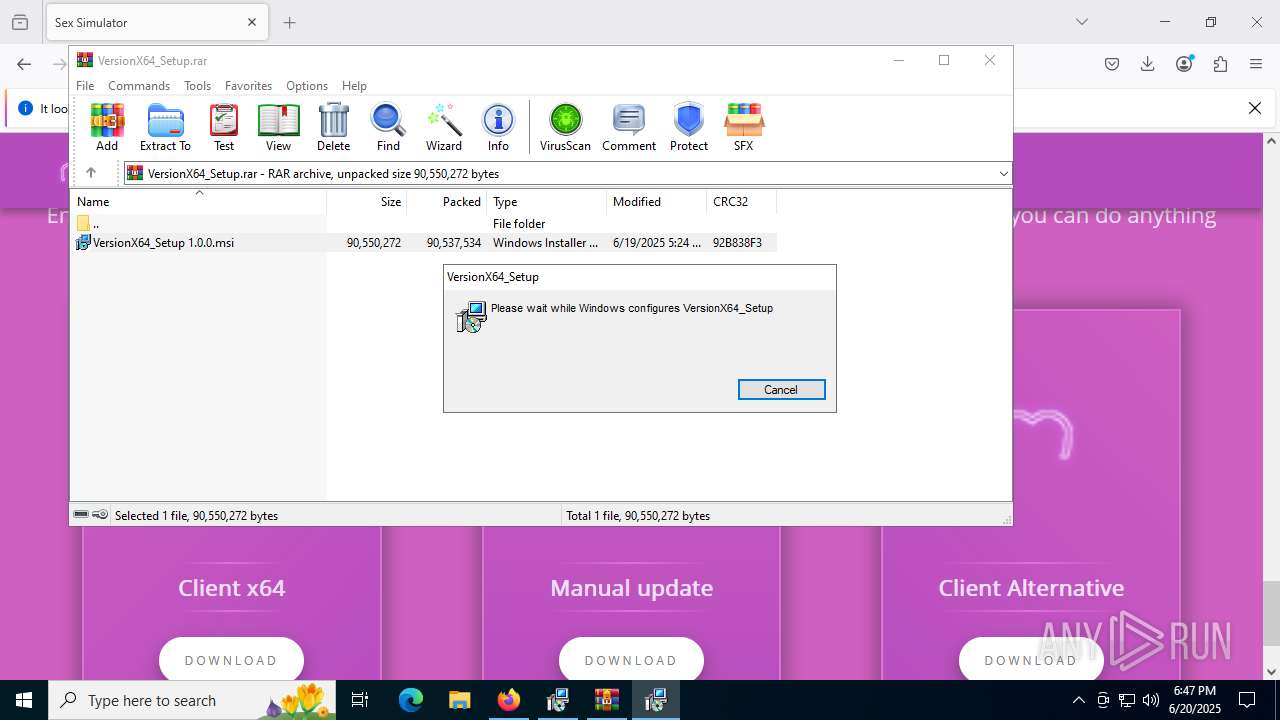The height and width of the screenshot is (720, 1280).
Task: Click the 'Total 1 file' status bar text
Action: click(638, 516)
